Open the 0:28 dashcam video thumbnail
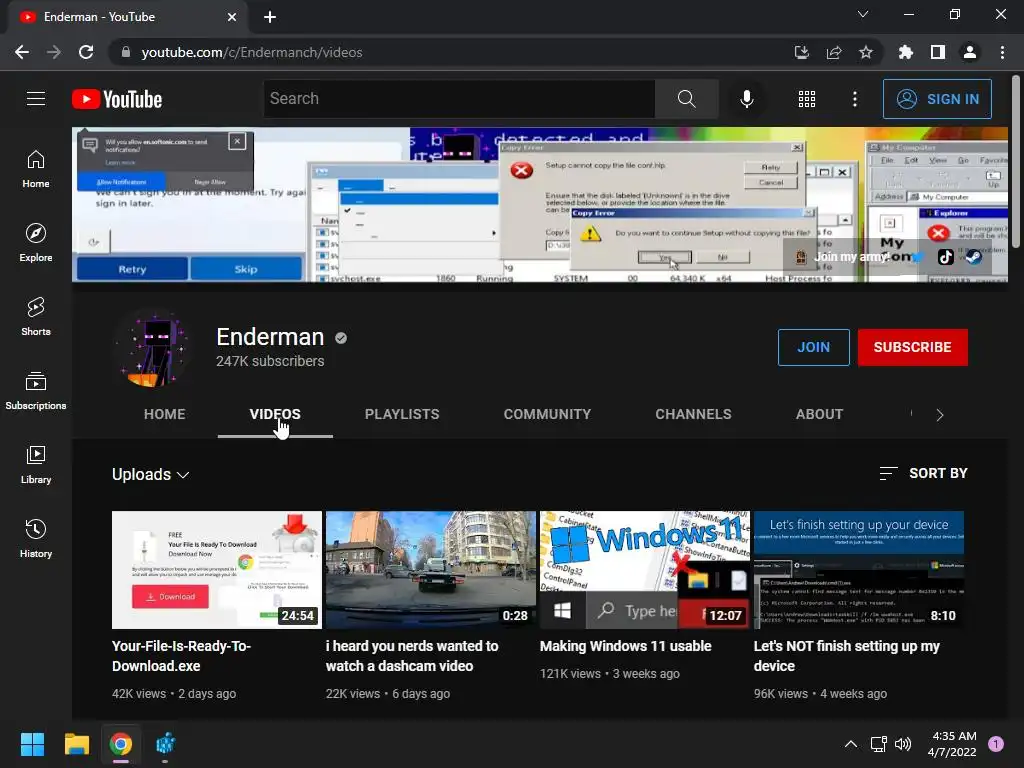 [x=431, y=569]
